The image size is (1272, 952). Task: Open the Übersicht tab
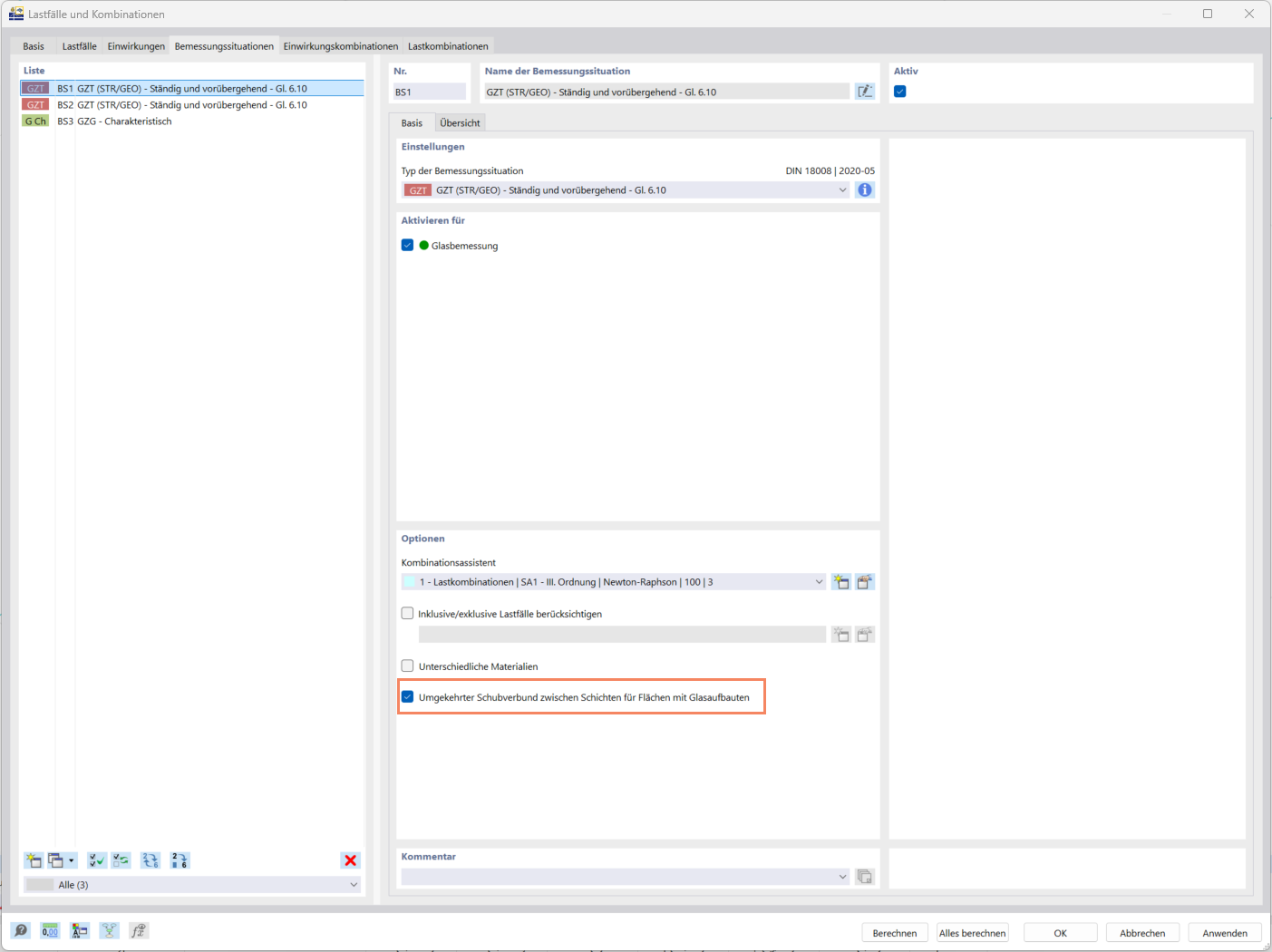[458, 121]
